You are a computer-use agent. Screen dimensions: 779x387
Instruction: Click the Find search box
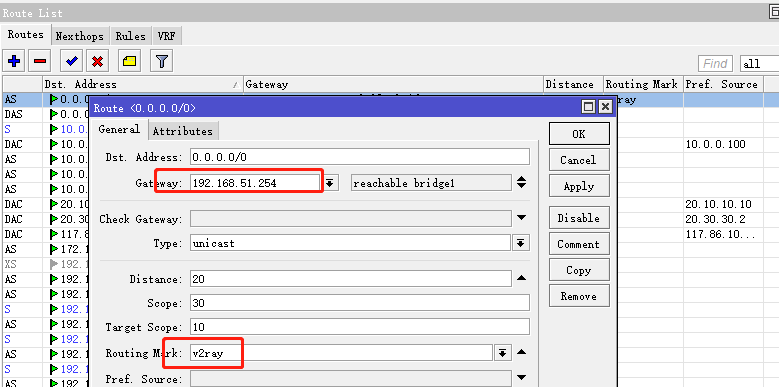[x=715, y=64]
